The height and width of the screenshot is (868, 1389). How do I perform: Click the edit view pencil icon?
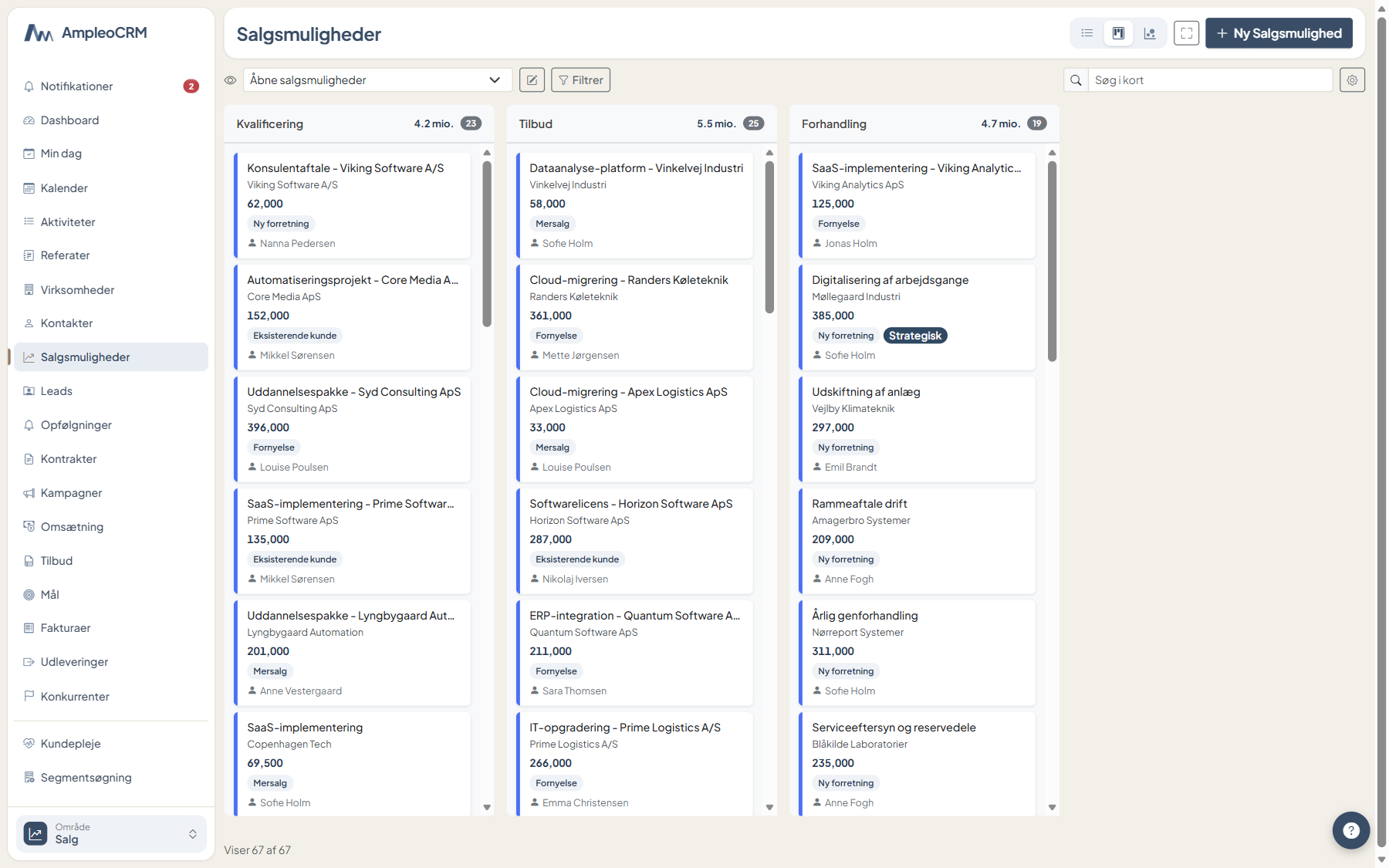click(532, 80)
